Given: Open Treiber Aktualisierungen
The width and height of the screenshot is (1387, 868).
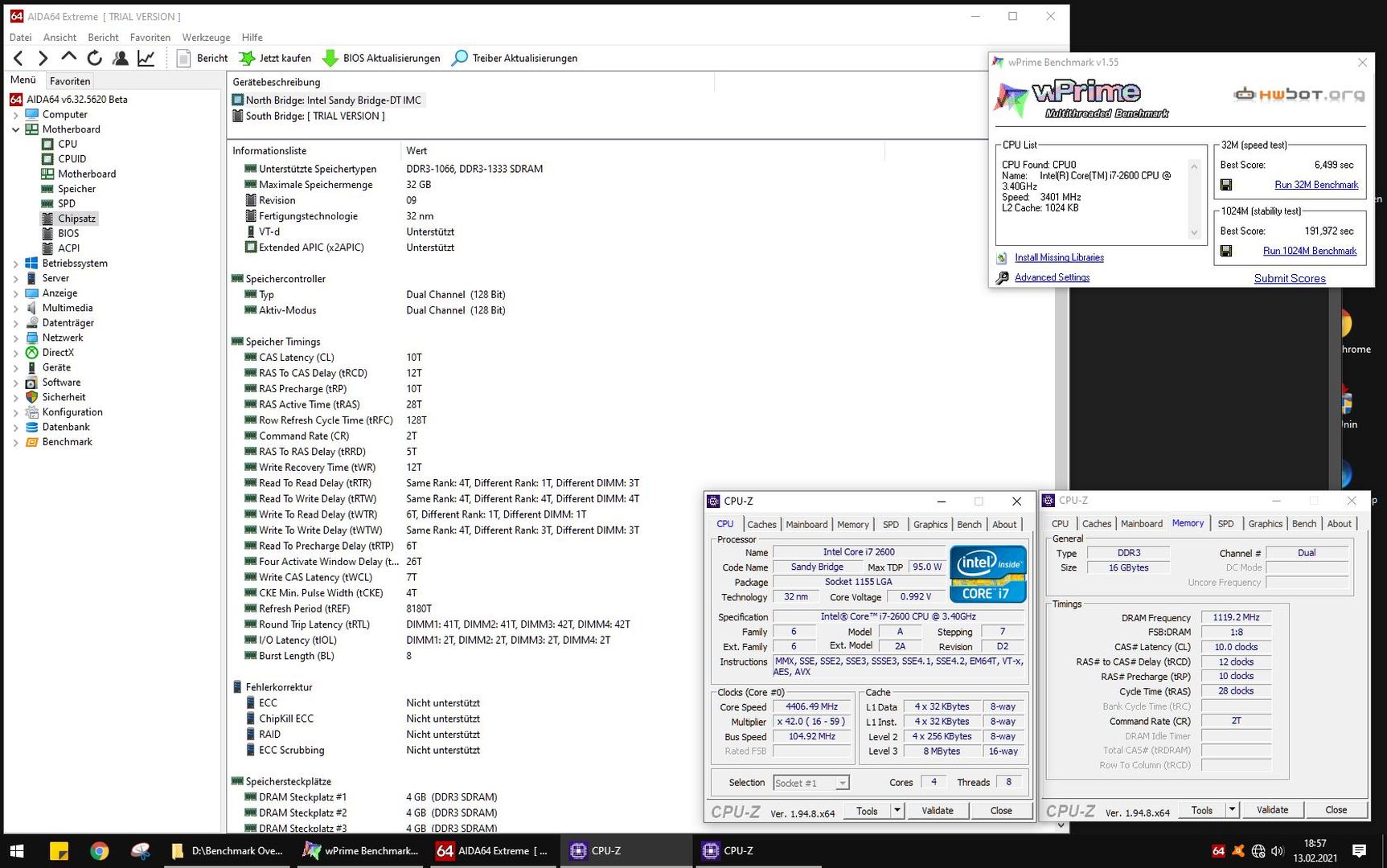Looking at the screenshot, I should (515, 58).
